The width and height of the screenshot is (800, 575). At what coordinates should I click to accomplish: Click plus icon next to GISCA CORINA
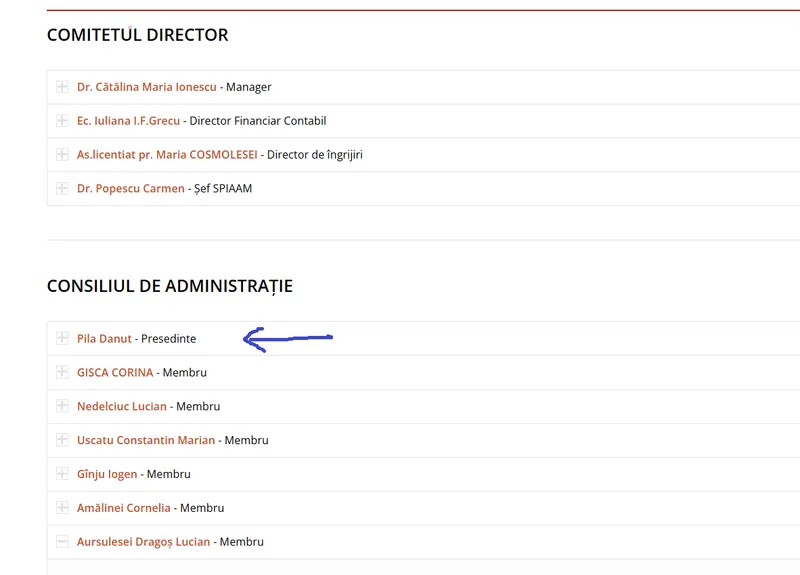tap(62, 372)
